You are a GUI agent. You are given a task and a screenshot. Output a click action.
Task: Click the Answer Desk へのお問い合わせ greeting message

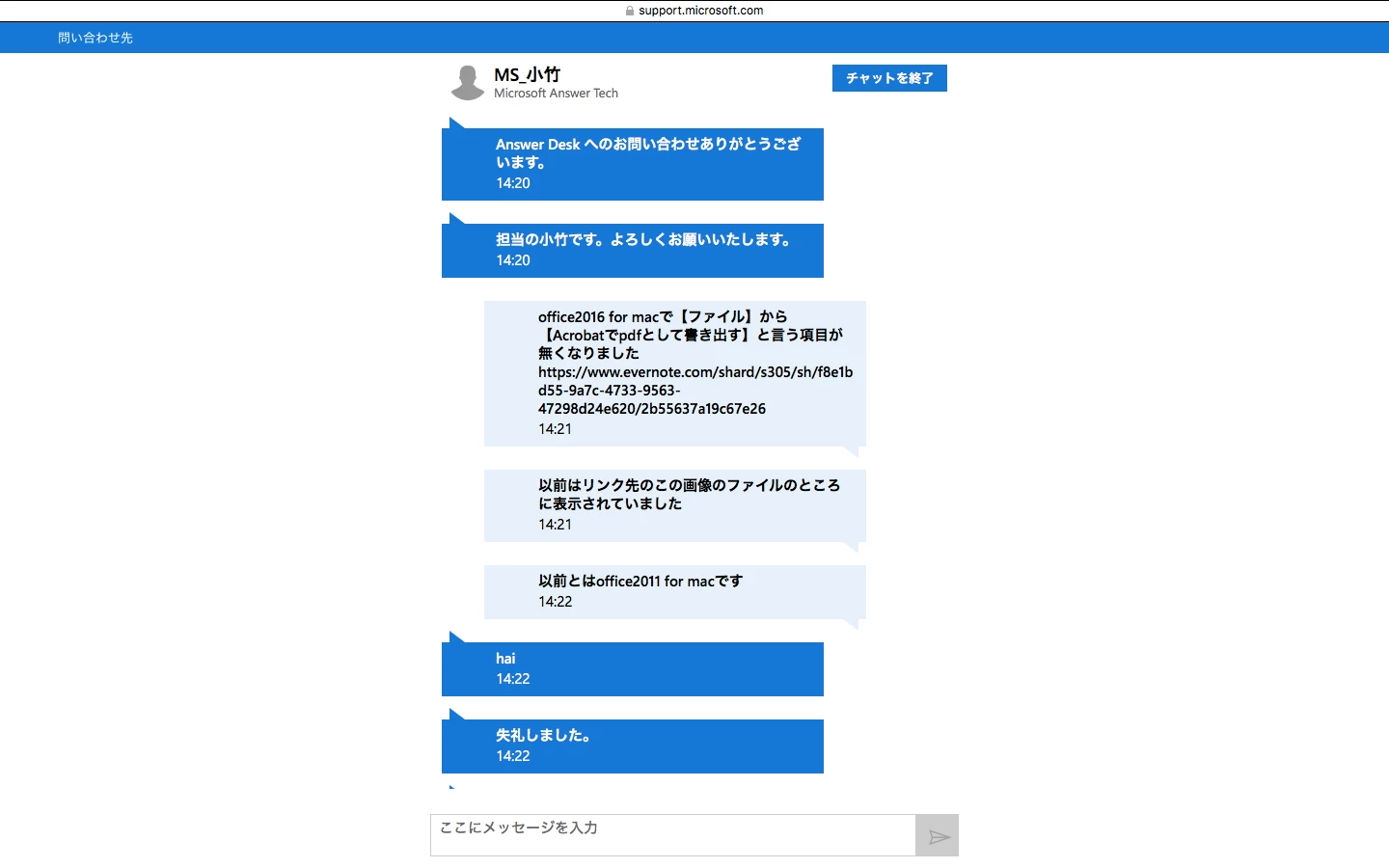(x=633, y=164)
